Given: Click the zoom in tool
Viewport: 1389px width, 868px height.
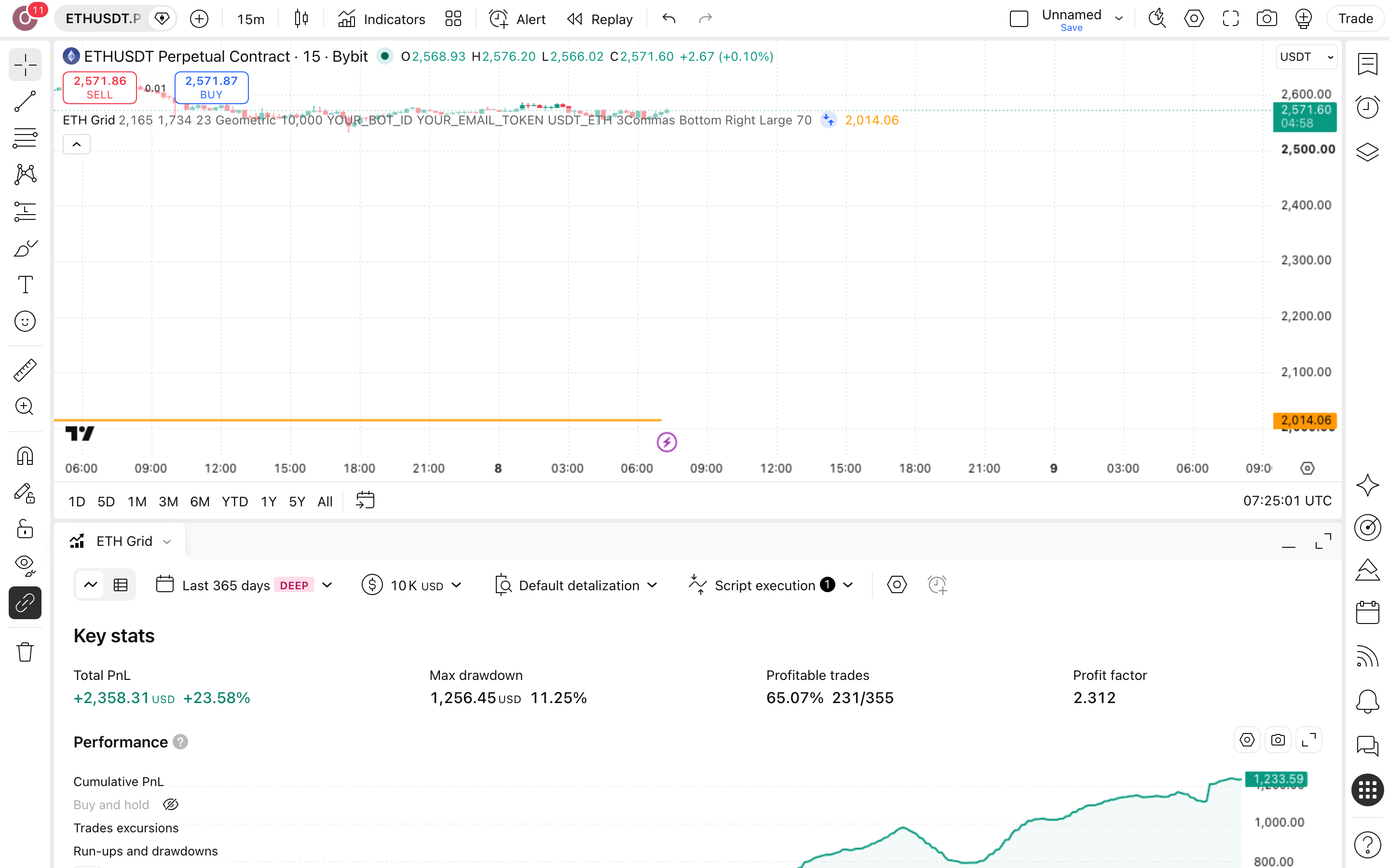Looking at the screenshot, I should tap(25, 407).
